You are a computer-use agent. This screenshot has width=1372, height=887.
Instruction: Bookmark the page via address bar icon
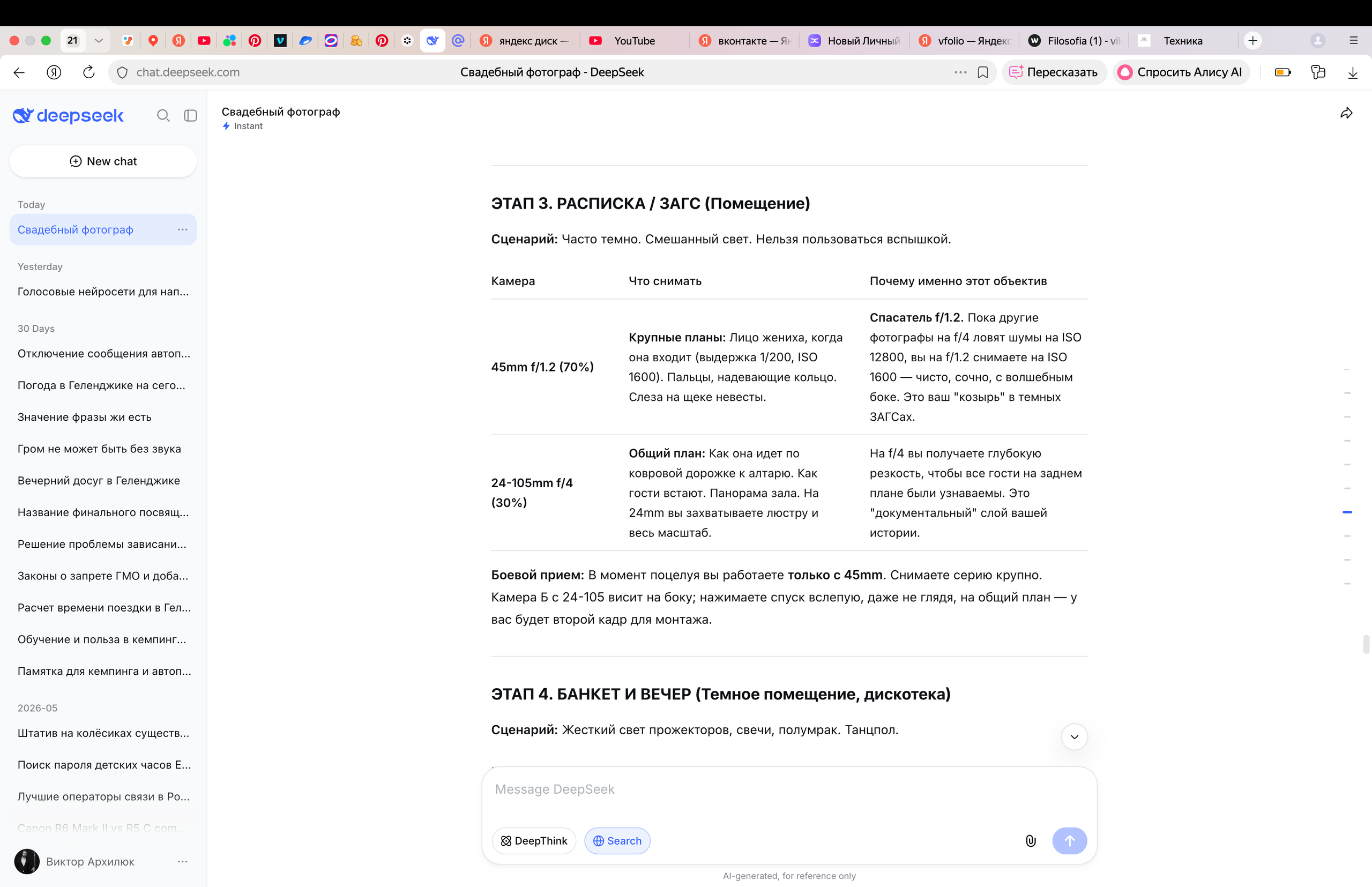(983, 72)
